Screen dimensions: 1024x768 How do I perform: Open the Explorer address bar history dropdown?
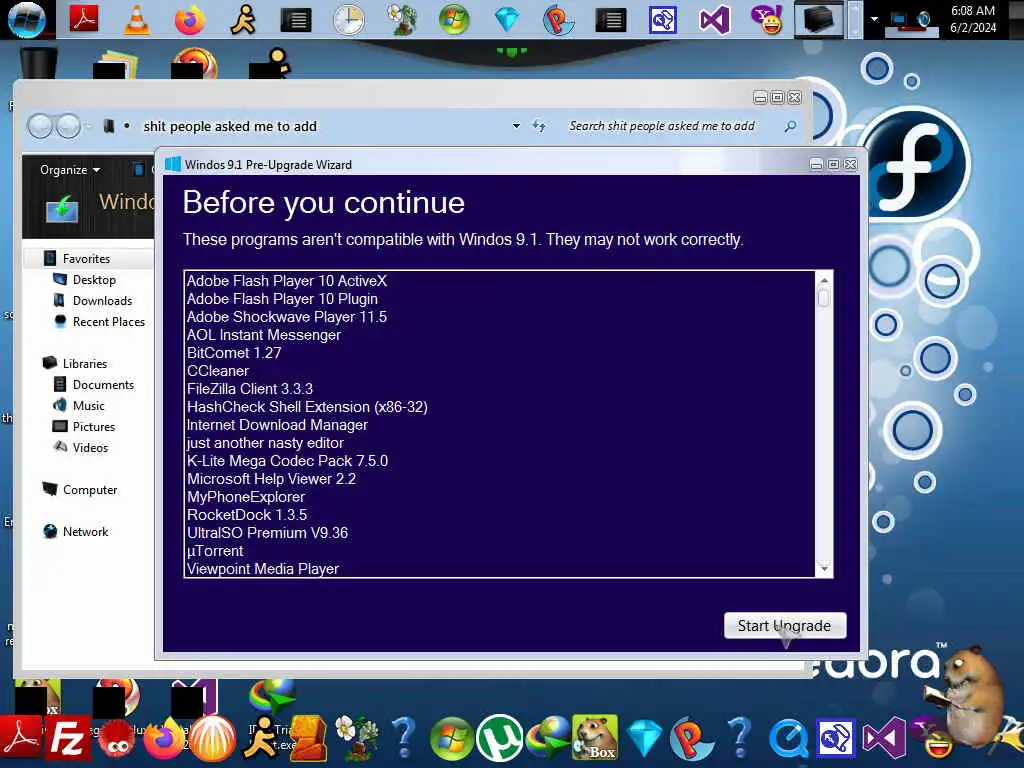[517, 126]
